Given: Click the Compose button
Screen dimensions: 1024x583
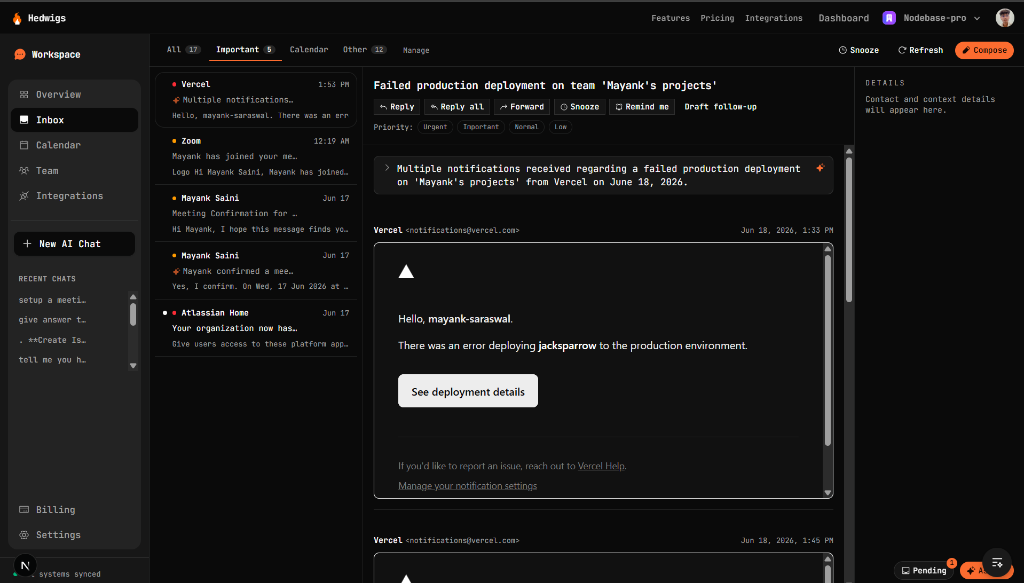Looking at the screenshot, I should (x=984, y=50).
